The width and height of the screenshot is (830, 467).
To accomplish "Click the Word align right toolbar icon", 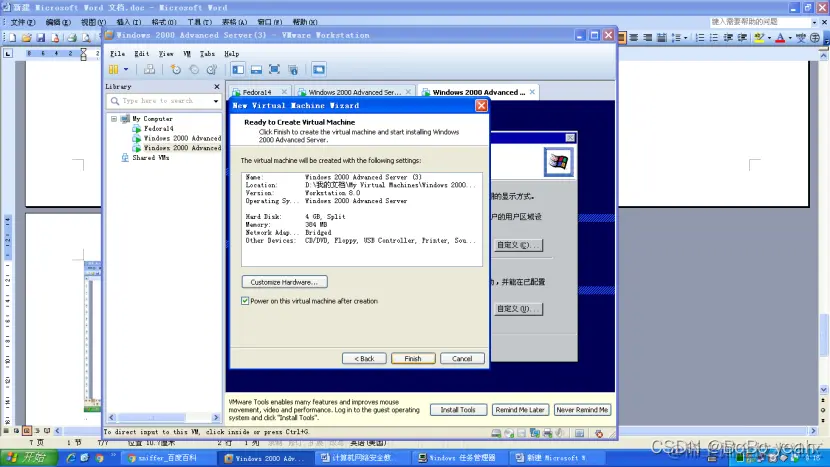I will coord(647,38).
